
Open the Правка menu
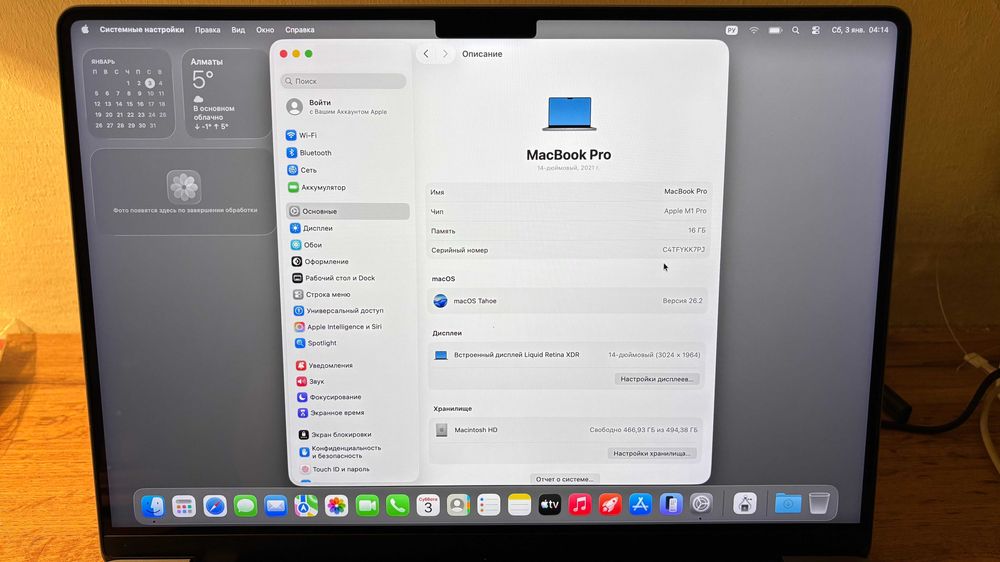click(x=207, y=30)
